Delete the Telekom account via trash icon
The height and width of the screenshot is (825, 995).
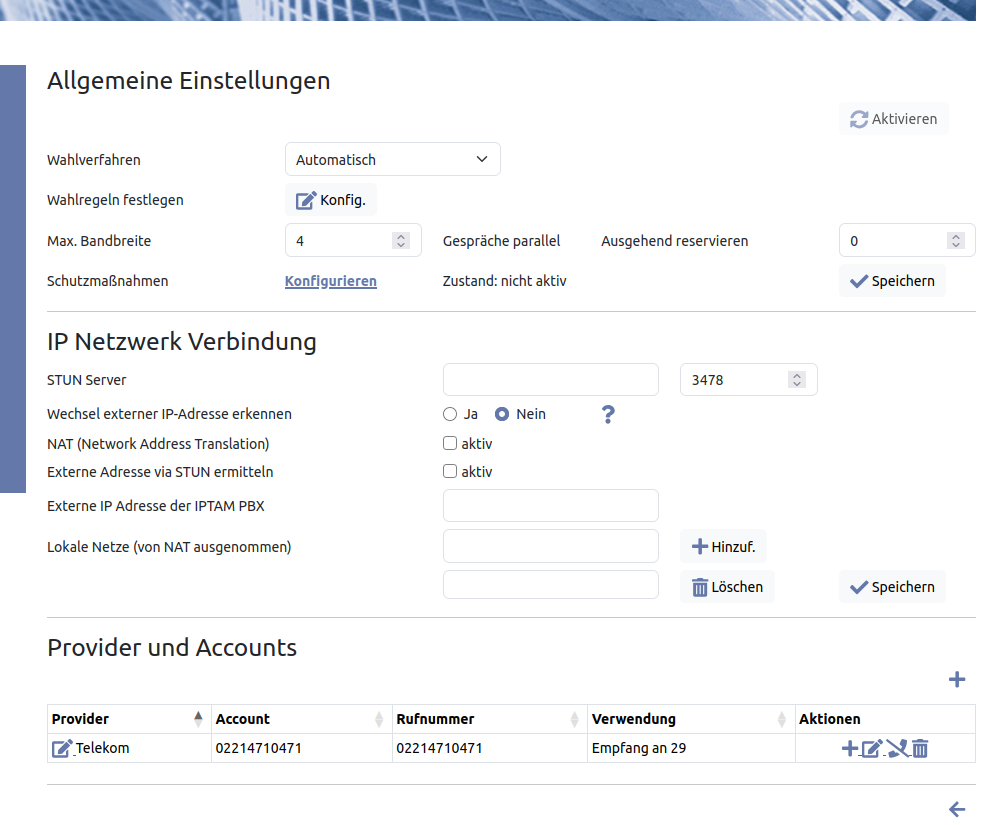pyautogui.click(x=920, y=748)
